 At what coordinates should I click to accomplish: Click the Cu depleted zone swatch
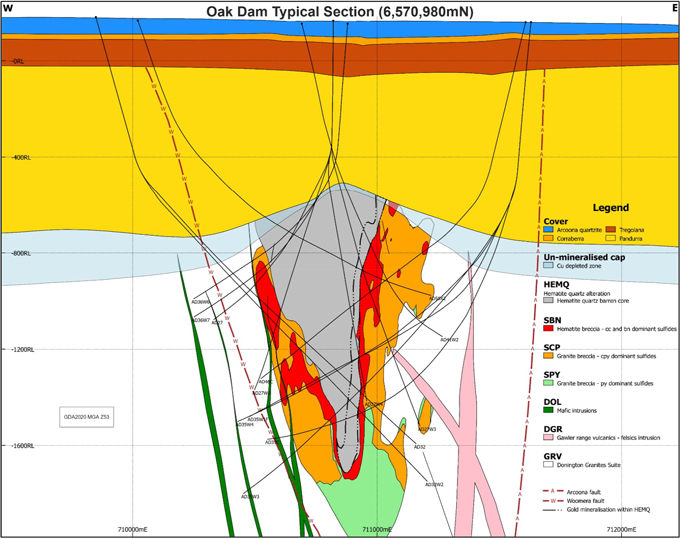tap(549, 266)
